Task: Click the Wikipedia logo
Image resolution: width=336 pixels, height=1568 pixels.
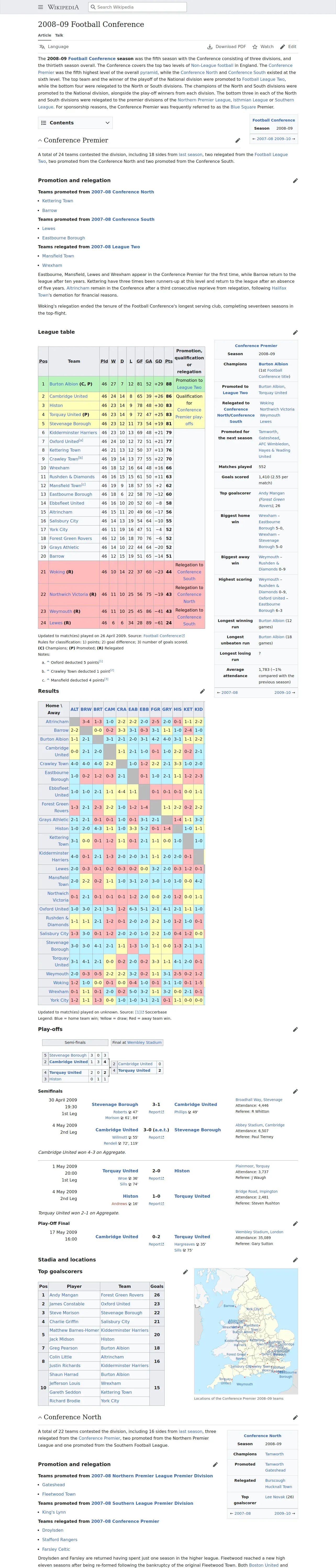Action: (x=63, y=7)
